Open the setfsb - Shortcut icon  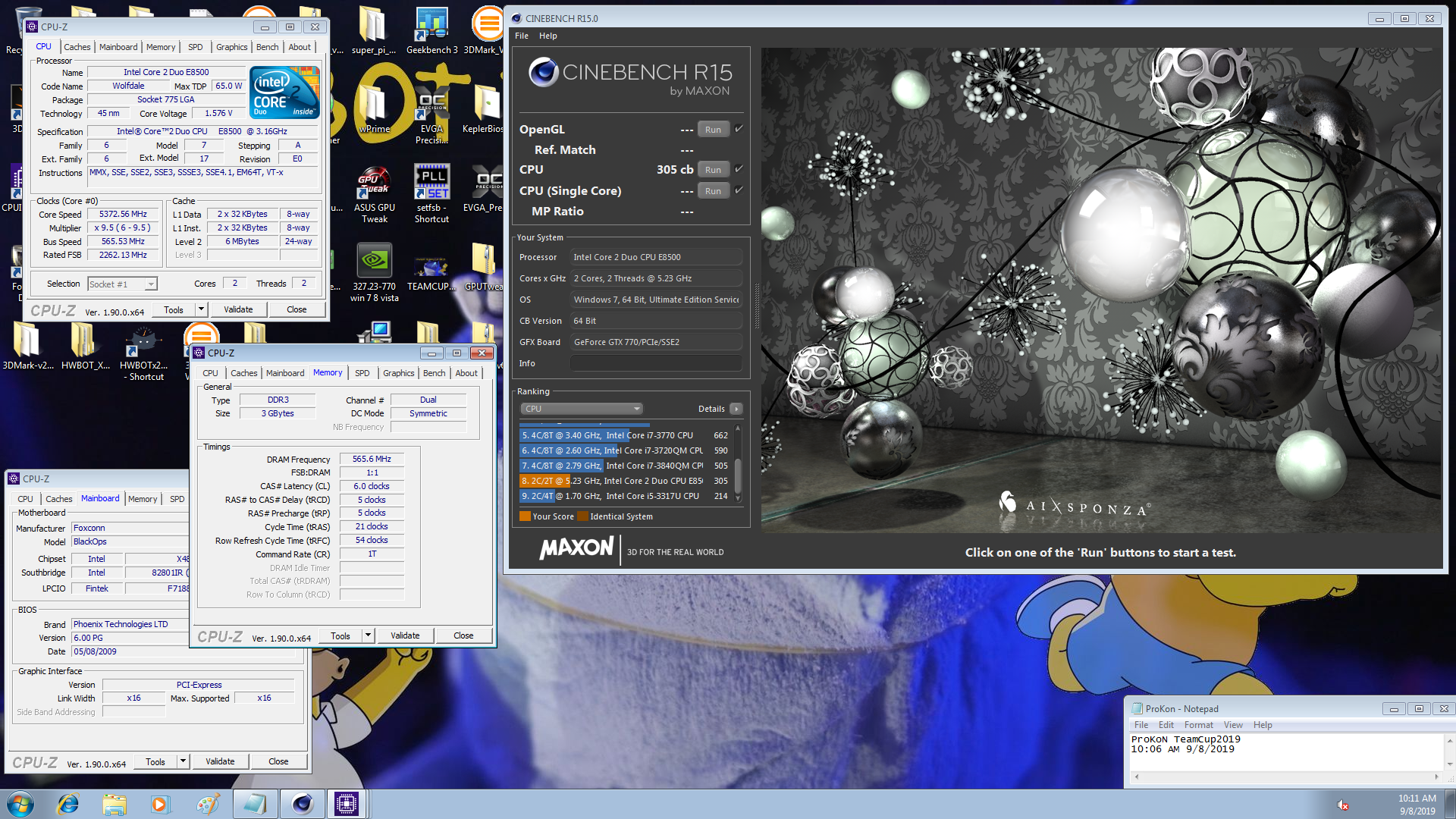coord(431,194)
